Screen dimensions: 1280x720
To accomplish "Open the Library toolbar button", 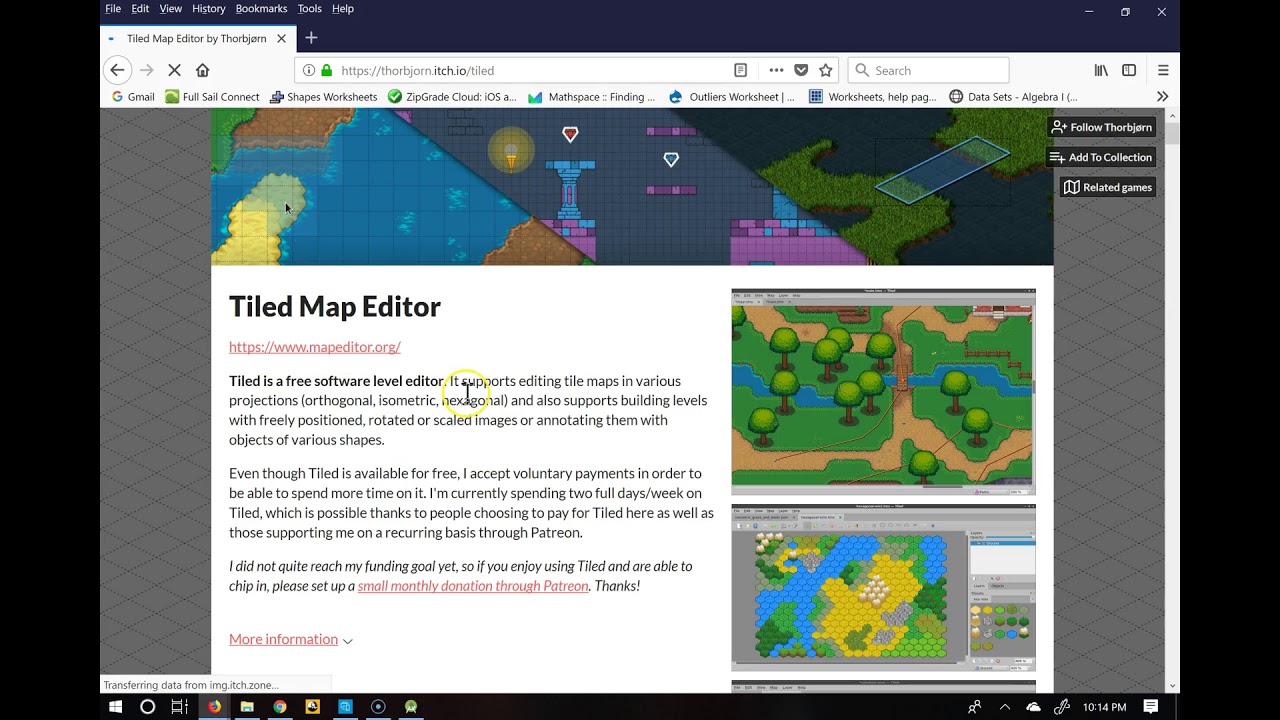I will click(1101, 70).
